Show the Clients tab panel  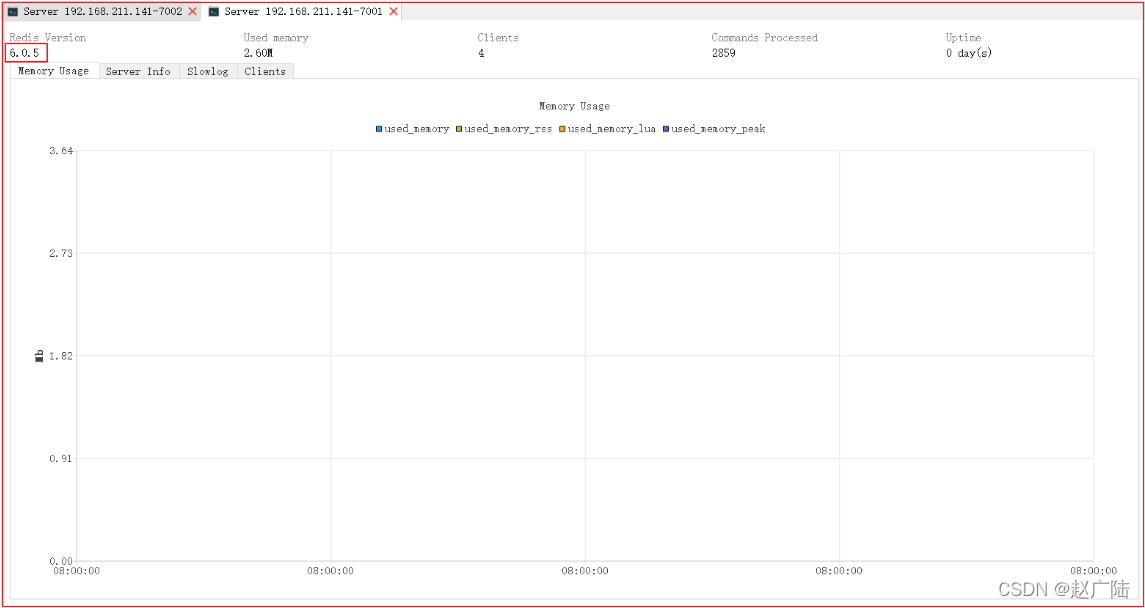(x=265, y=71)
